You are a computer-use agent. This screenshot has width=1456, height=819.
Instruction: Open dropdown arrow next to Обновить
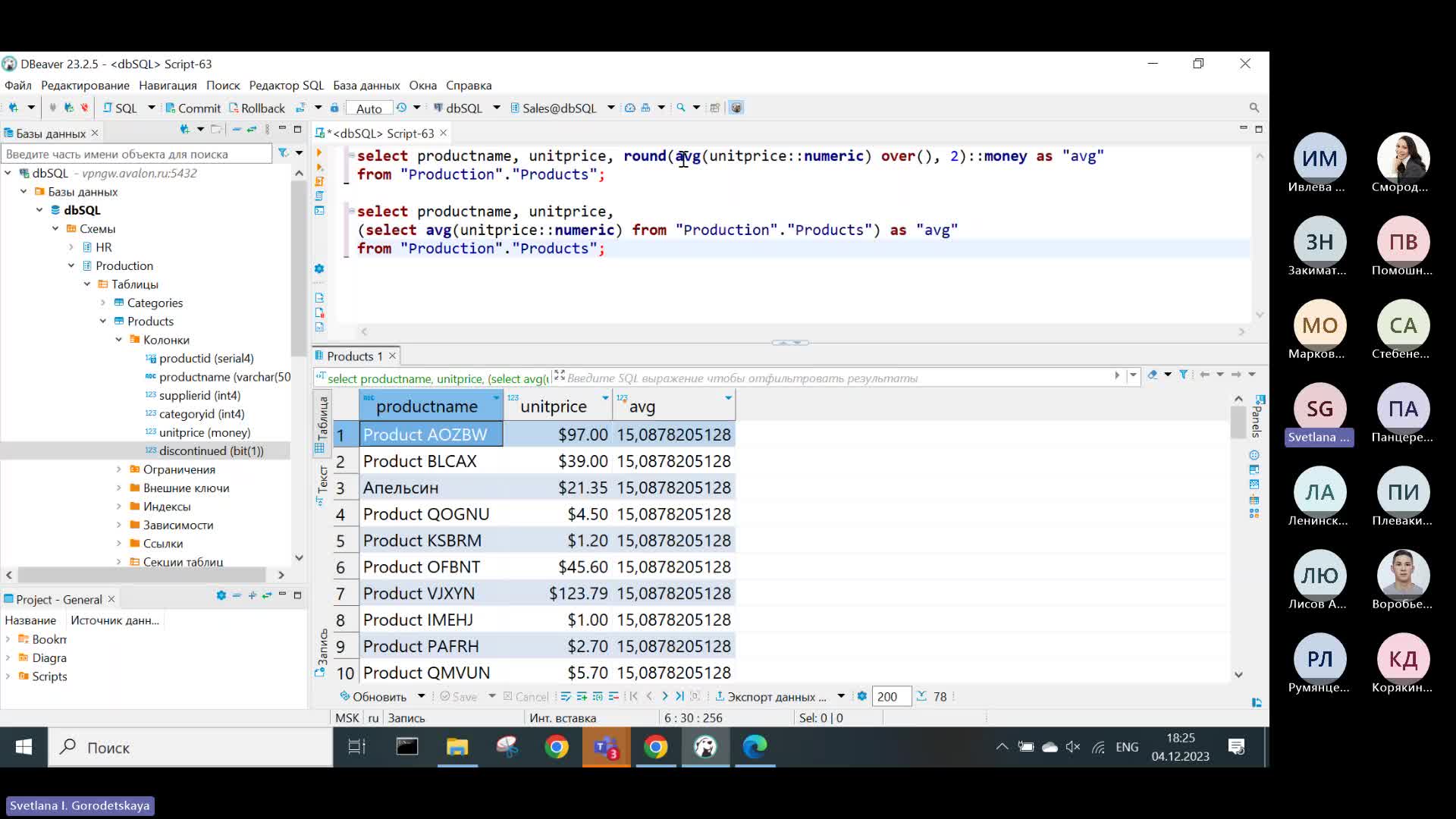click(422, 696)
